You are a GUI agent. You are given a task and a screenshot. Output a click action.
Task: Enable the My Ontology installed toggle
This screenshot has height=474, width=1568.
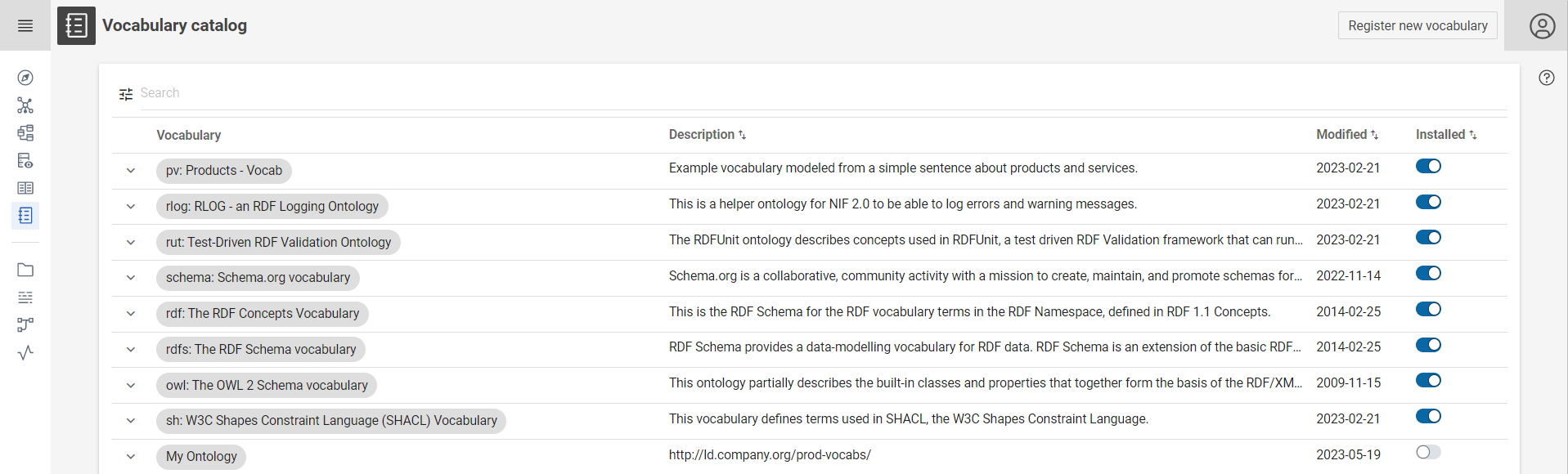click(1428, 452)
